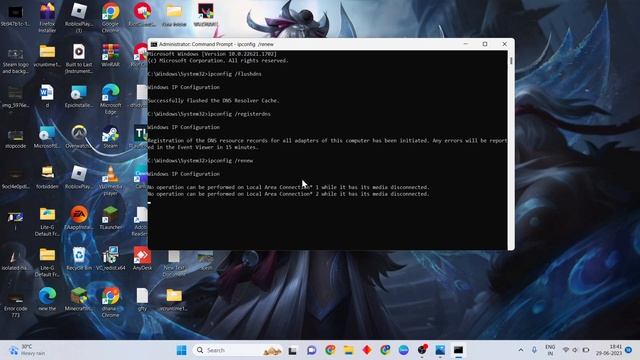Image resolution: width=640 pixels, height=360 pixels.
Task: Launch the Overwatch desktop shortcut
Action: 79,137
